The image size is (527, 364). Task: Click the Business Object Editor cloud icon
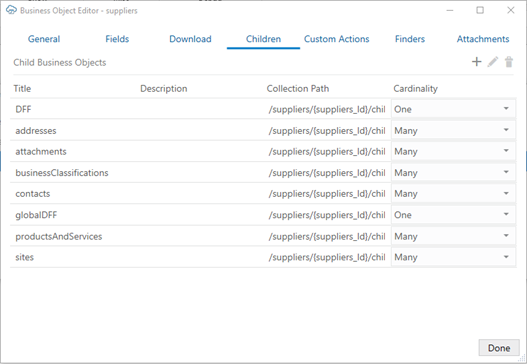(11, 10)
